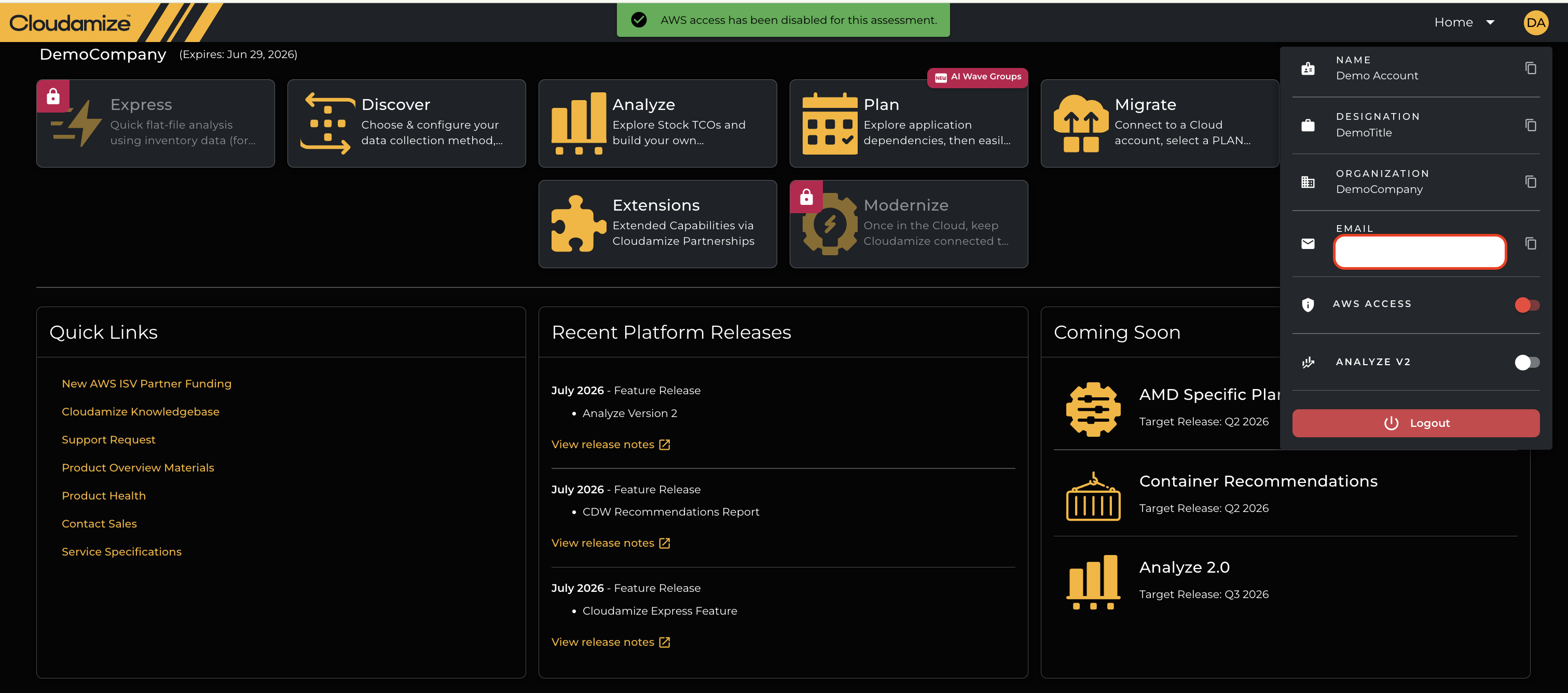Click the Analyze bar chart icon
The image size is (1568, 693).
(578, 123)
